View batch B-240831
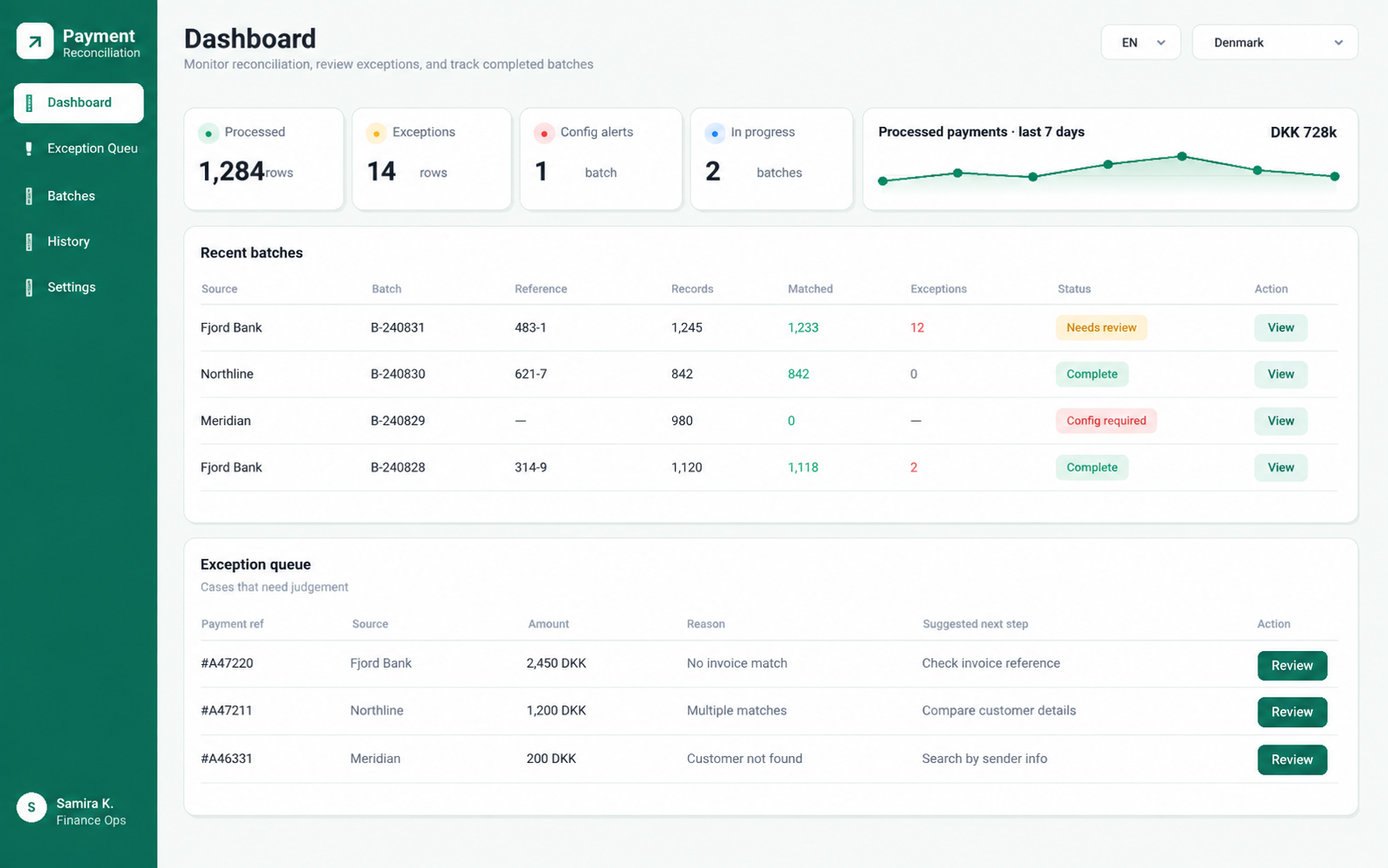Viewport: 1388px width, 868px height. [1280, 327]
